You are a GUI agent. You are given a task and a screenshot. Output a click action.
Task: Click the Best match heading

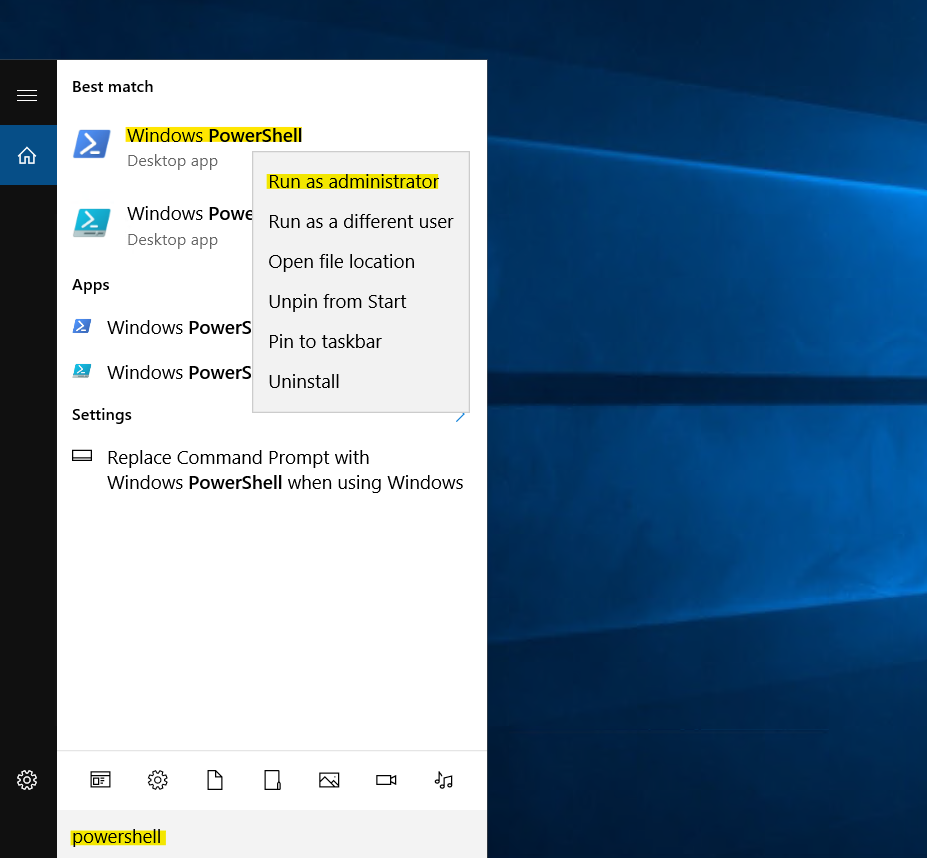112,86
